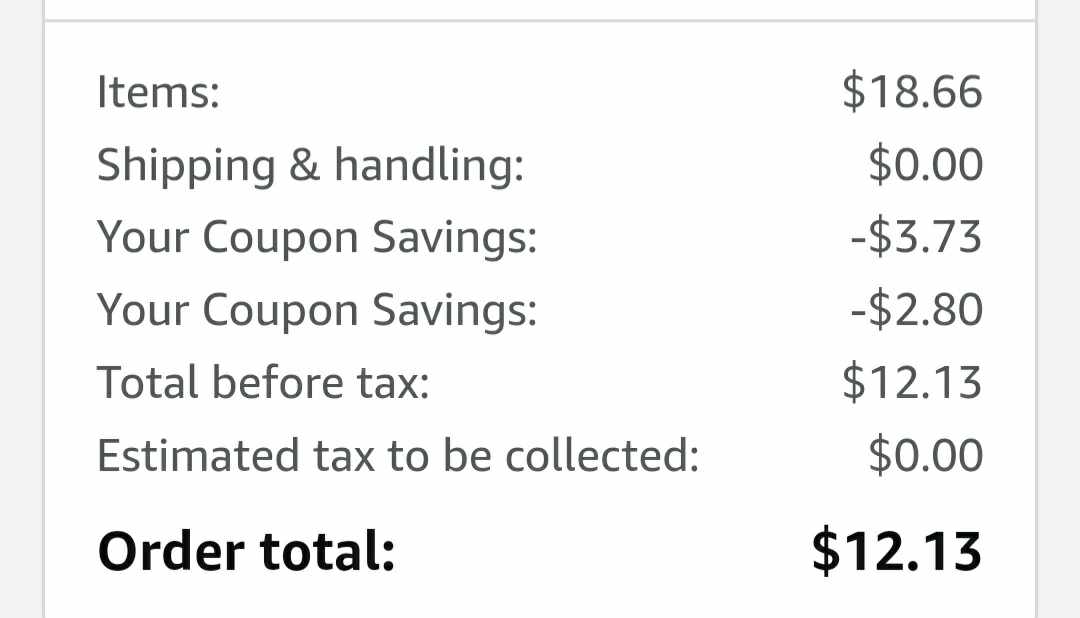The height and width of the screenshot is (618, 1080).
Task: Click the second Your Coupon Savings label
Action: tap(317, 311)
